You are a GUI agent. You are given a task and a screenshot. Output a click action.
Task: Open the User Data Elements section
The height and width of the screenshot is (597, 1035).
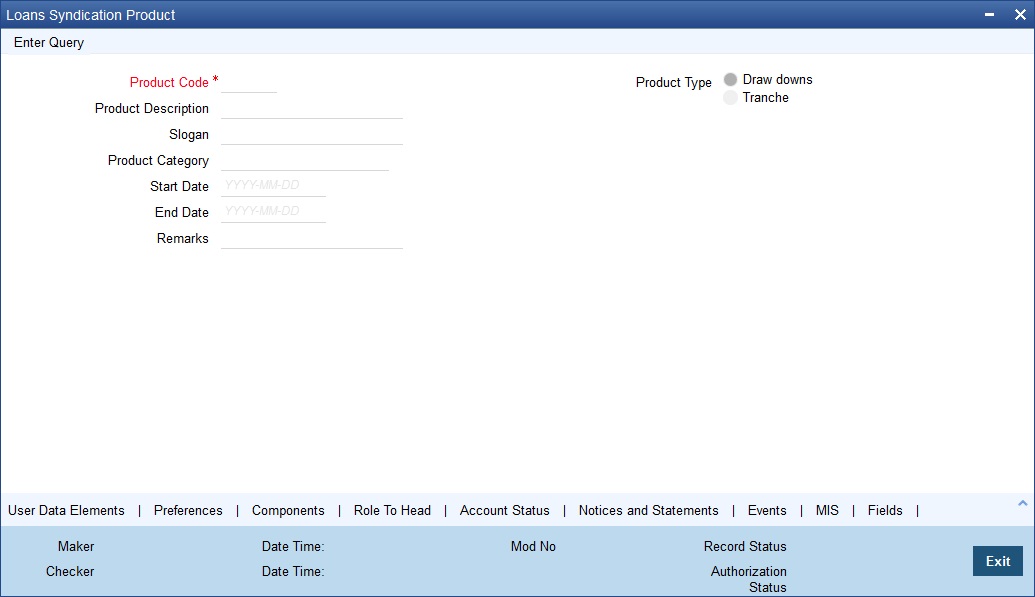click(x=66, y=510)
